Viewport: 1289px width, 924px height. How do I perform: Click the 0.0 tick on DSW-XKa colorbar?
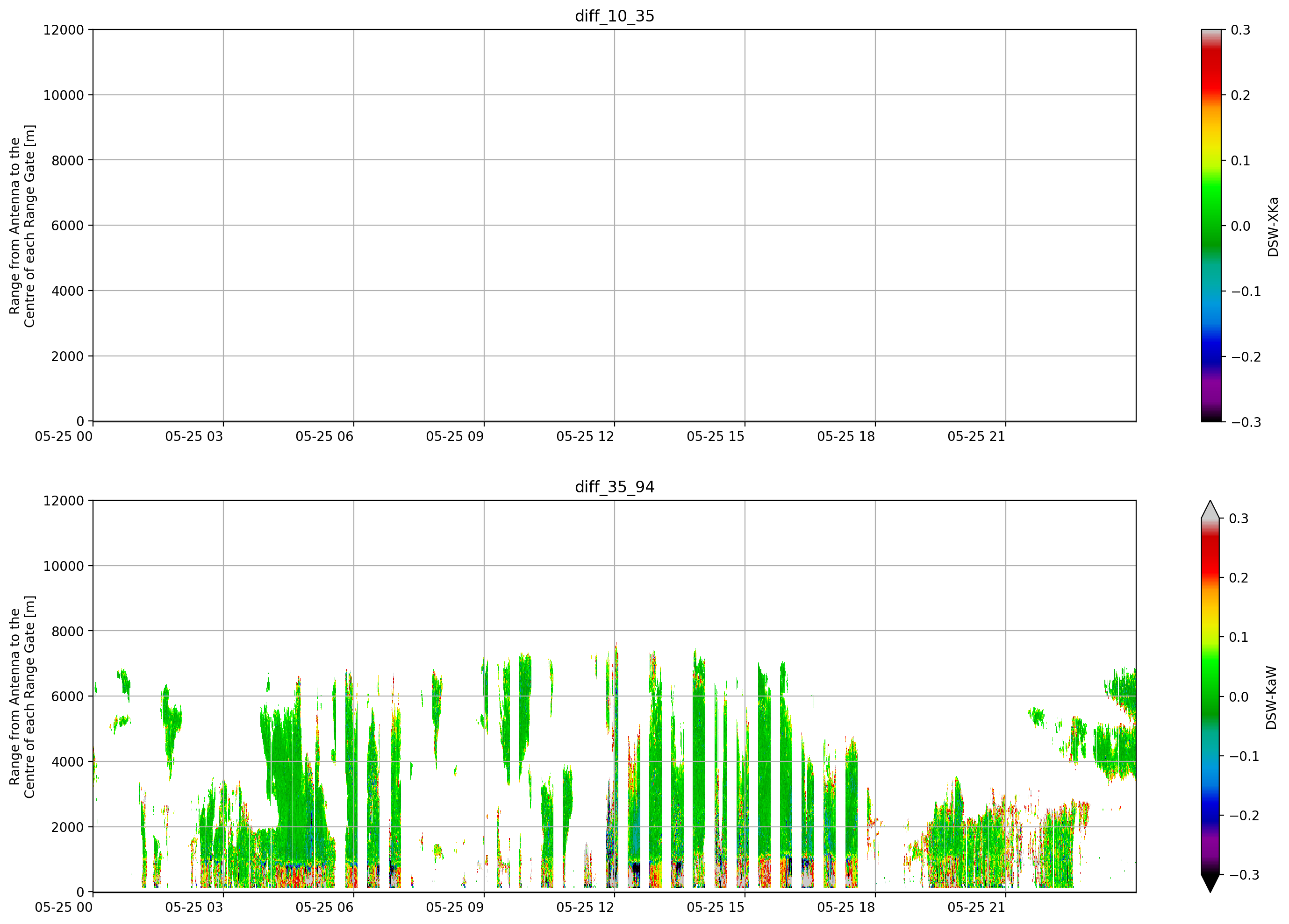coord(1241,226)
